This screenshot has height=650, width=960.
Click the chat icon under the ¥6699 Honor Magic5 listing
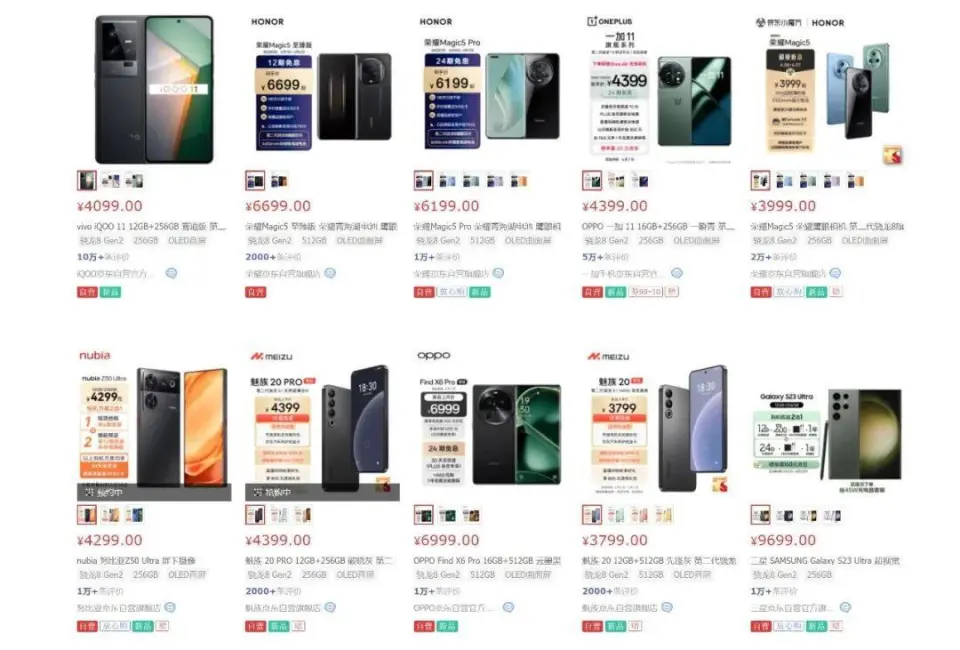(330, 273)
